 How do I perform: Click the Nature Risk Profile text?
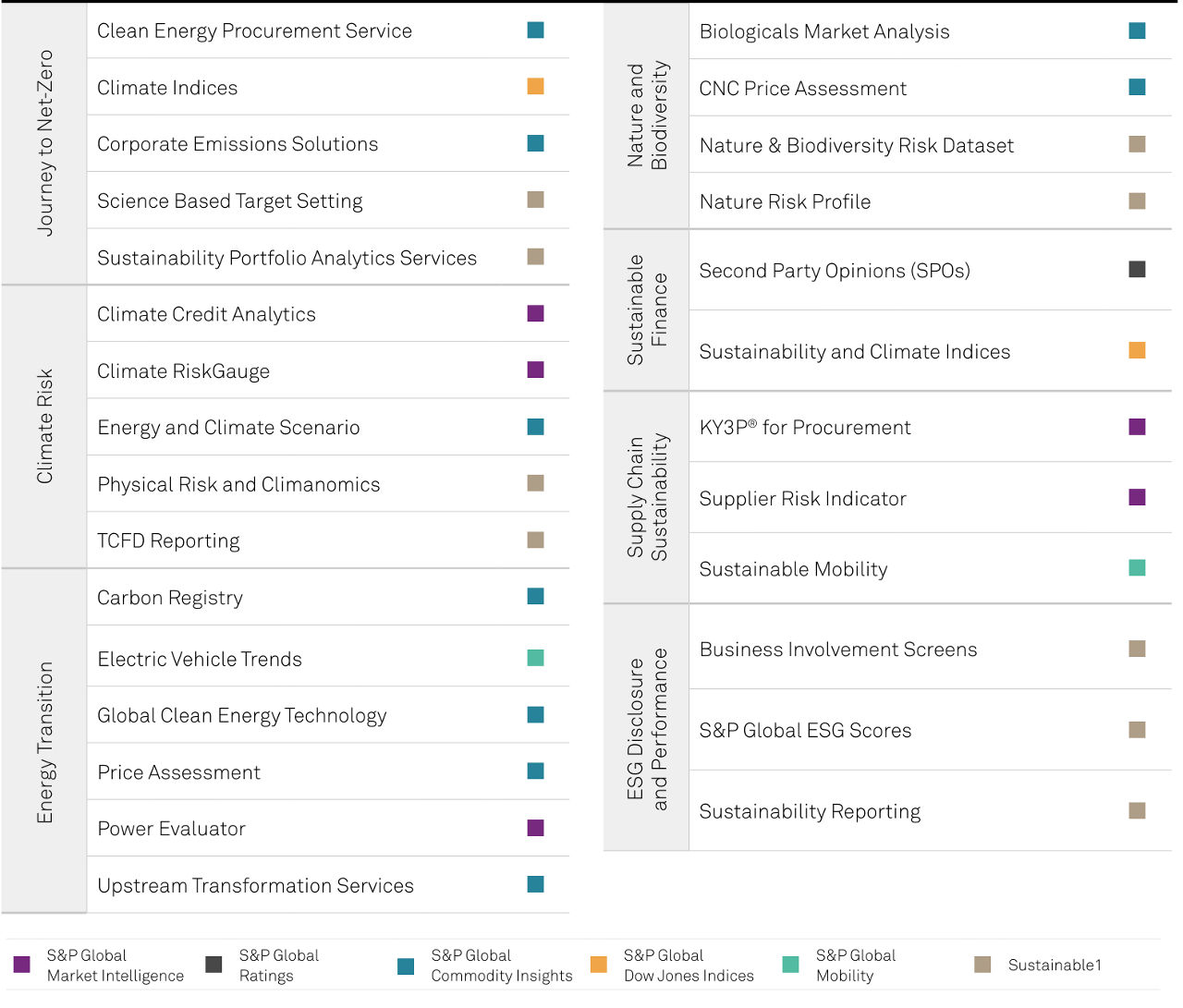[785, 201]
